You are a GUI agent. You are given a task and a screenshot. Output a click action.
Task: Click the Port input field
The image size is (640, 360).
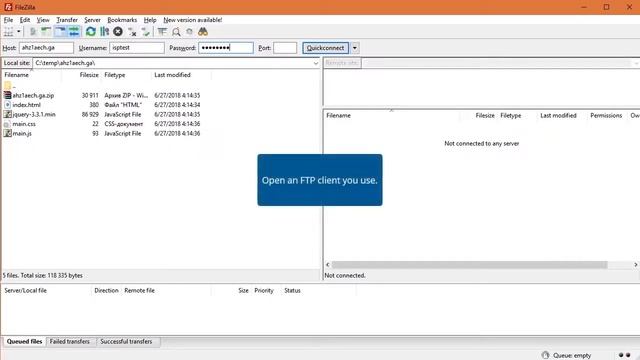pos(285,48)
